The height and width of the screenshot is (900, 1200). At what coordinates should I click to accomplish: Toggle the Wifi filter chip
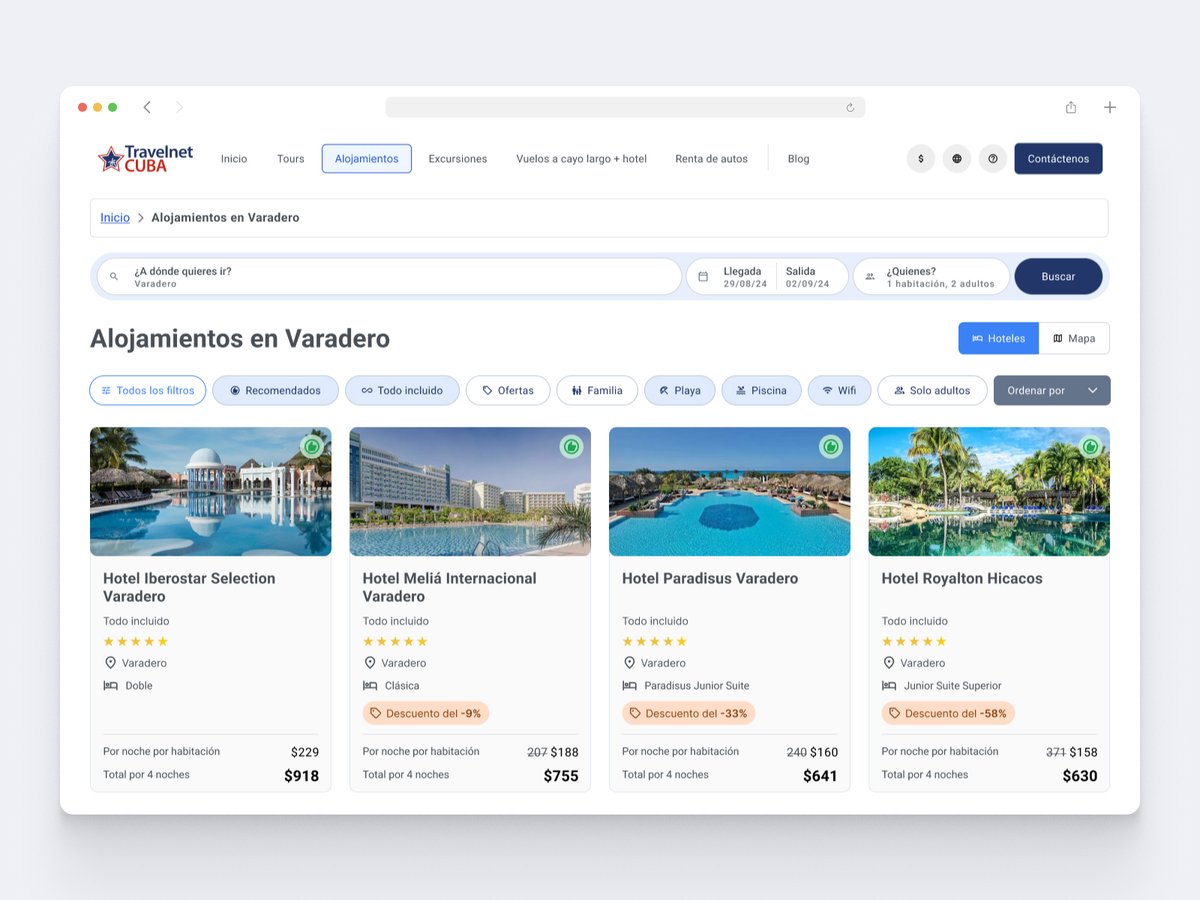point(840,391)
